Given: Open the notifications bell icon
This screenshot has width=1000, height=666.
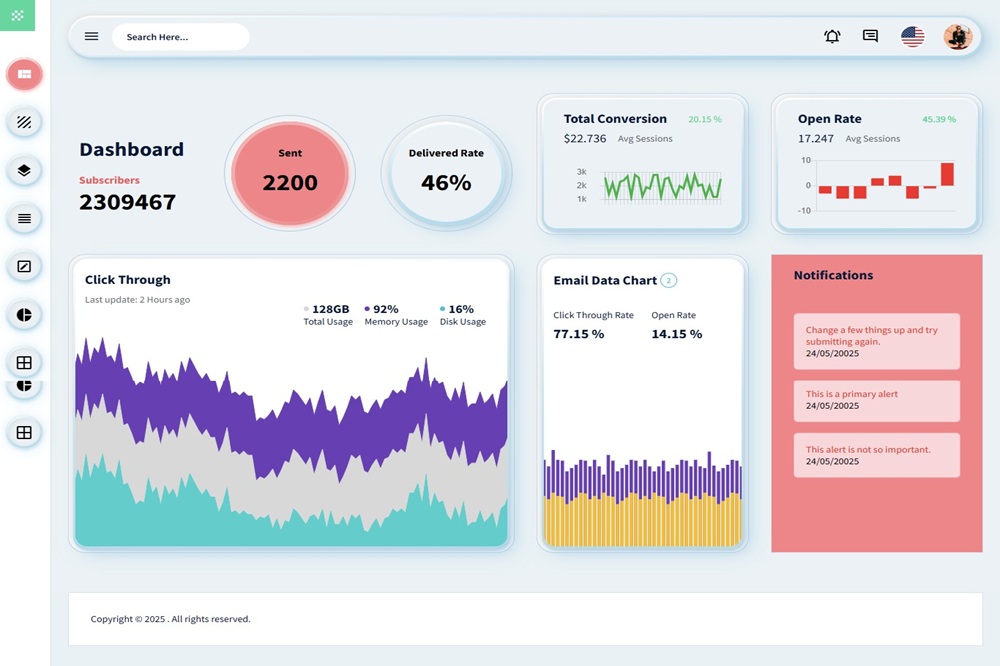Looking at the screenshot, I should [831, 36].
